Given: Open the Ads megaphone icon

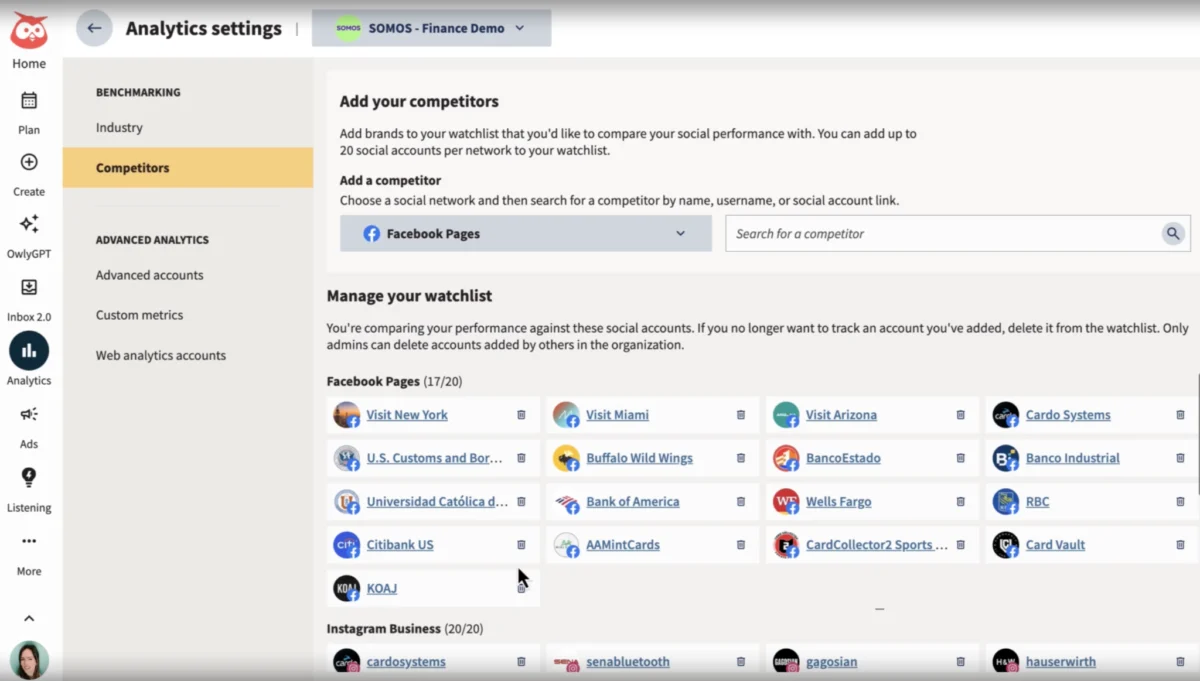Looking at the screenshot, I should pos(29,414).
